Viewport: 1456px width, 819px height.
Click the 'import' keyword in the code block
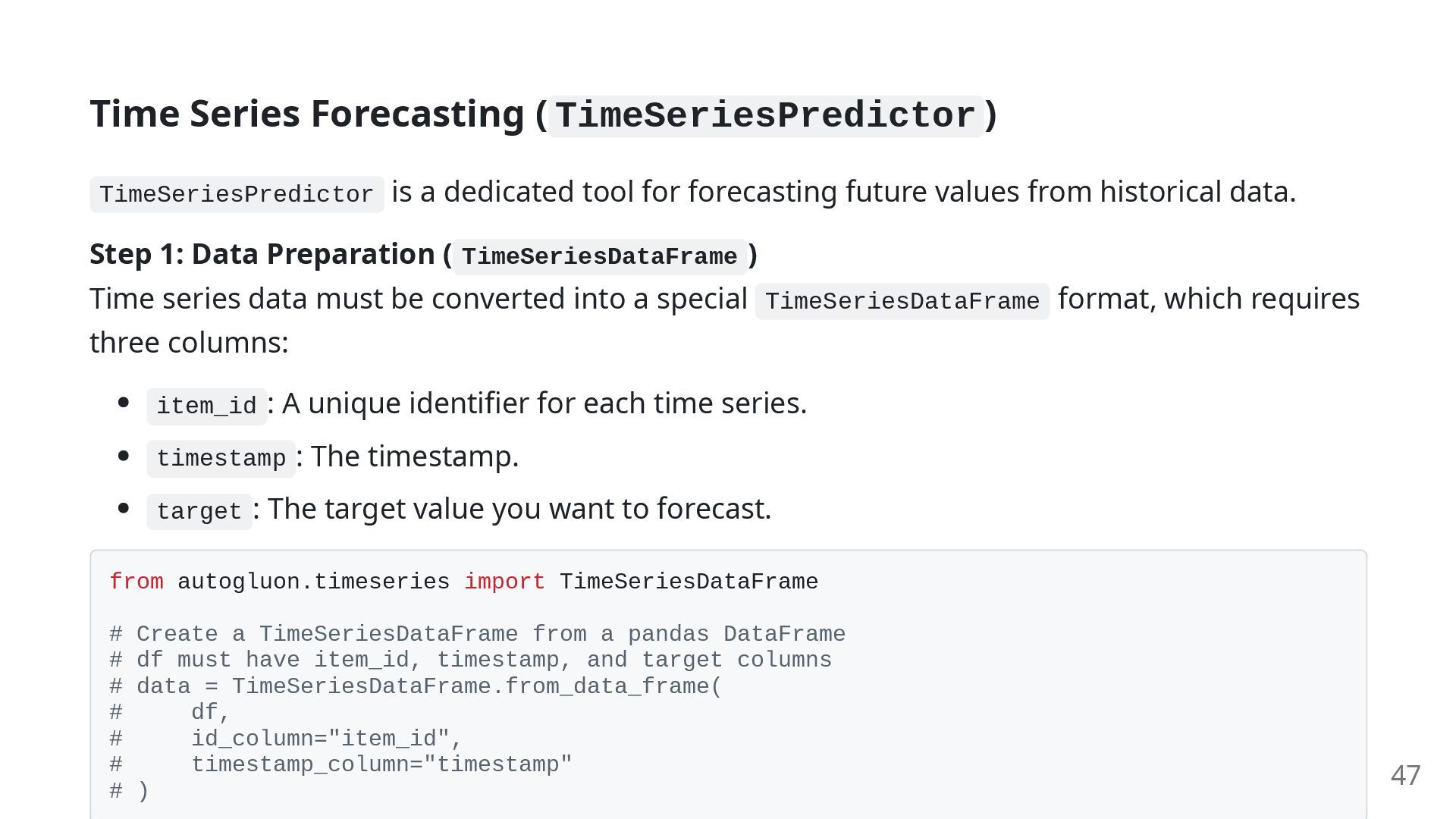point(504,582)
